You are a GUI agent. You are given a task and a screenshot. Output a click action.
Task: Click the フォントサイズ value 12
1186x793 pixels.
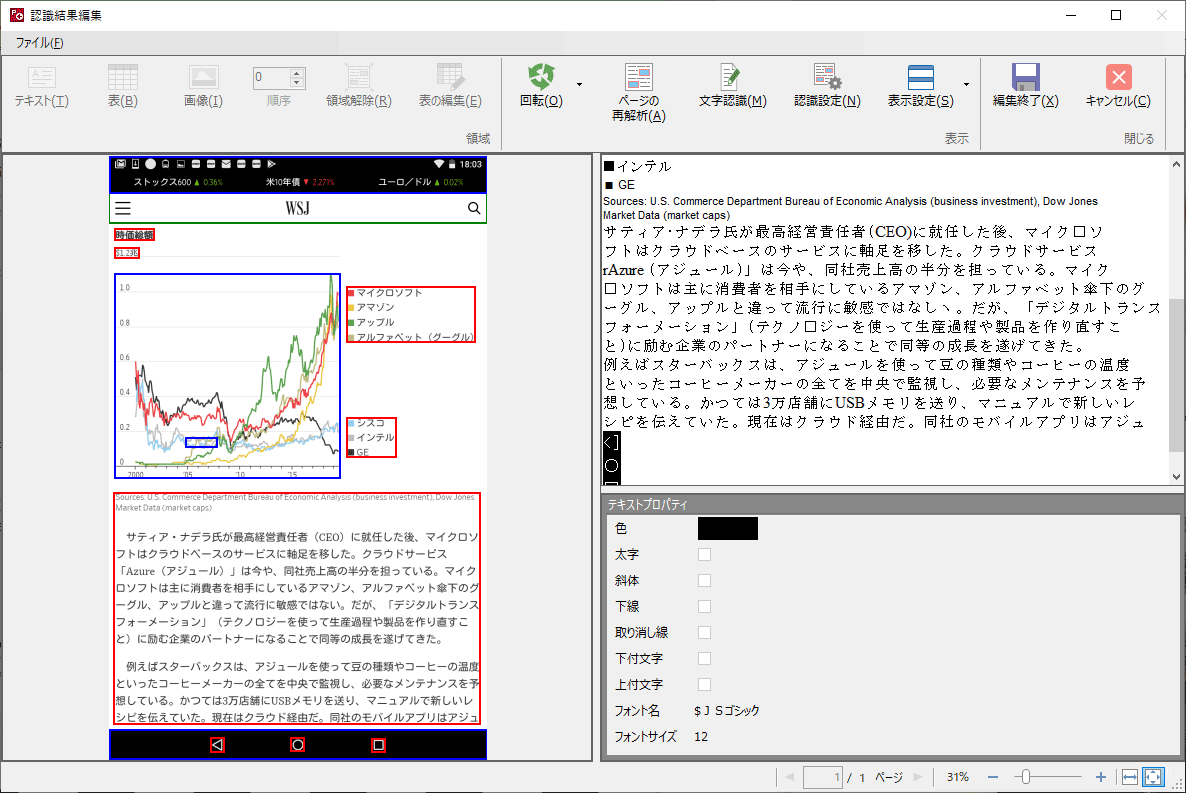click(701, 736)
